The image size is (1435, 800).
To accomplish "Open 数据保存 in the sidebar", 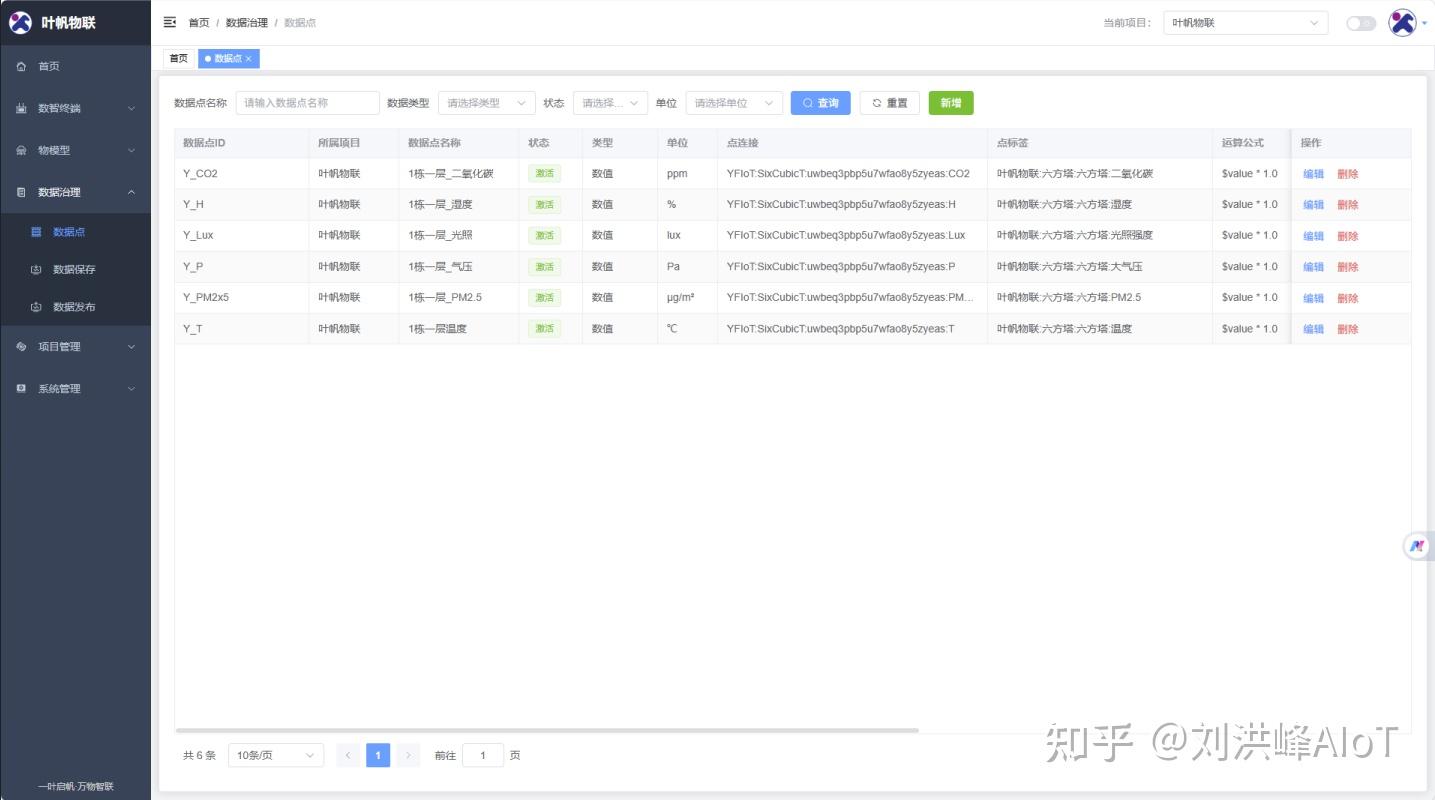I will point(75,269).
